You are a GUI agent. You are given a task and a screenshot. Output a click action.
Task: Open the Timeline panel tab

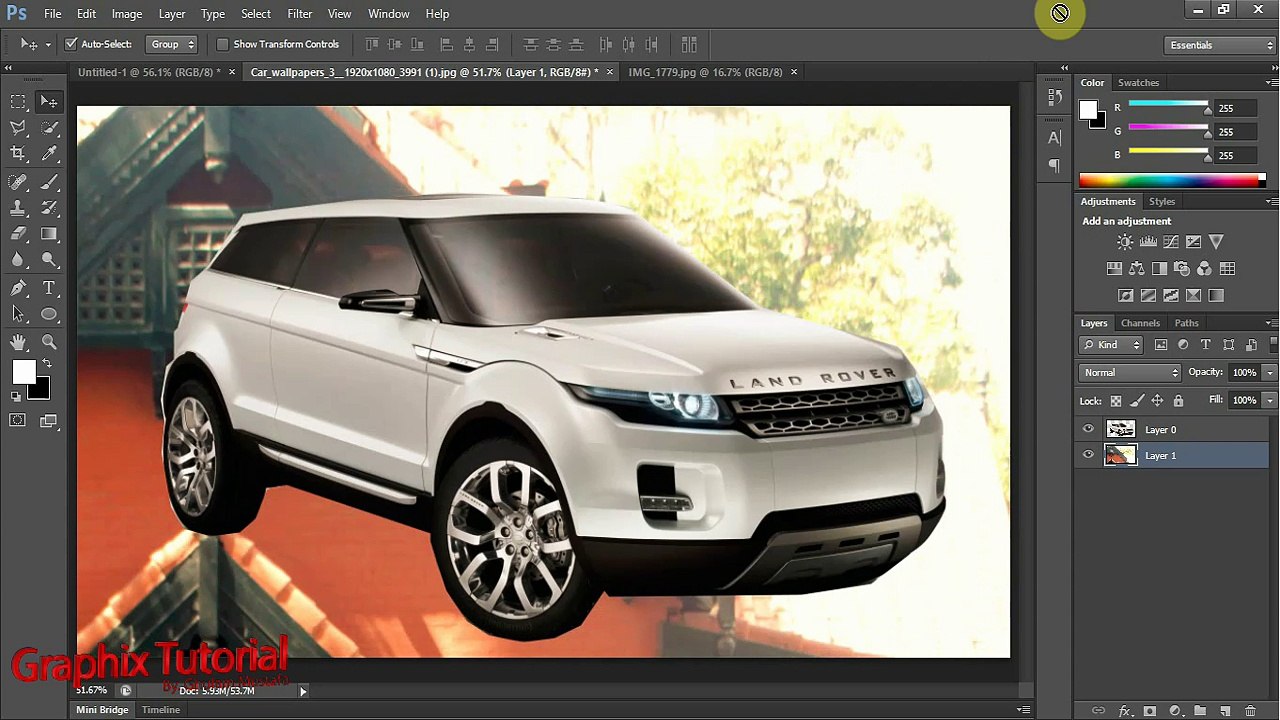pyautogui.click(x=161, y=710)
